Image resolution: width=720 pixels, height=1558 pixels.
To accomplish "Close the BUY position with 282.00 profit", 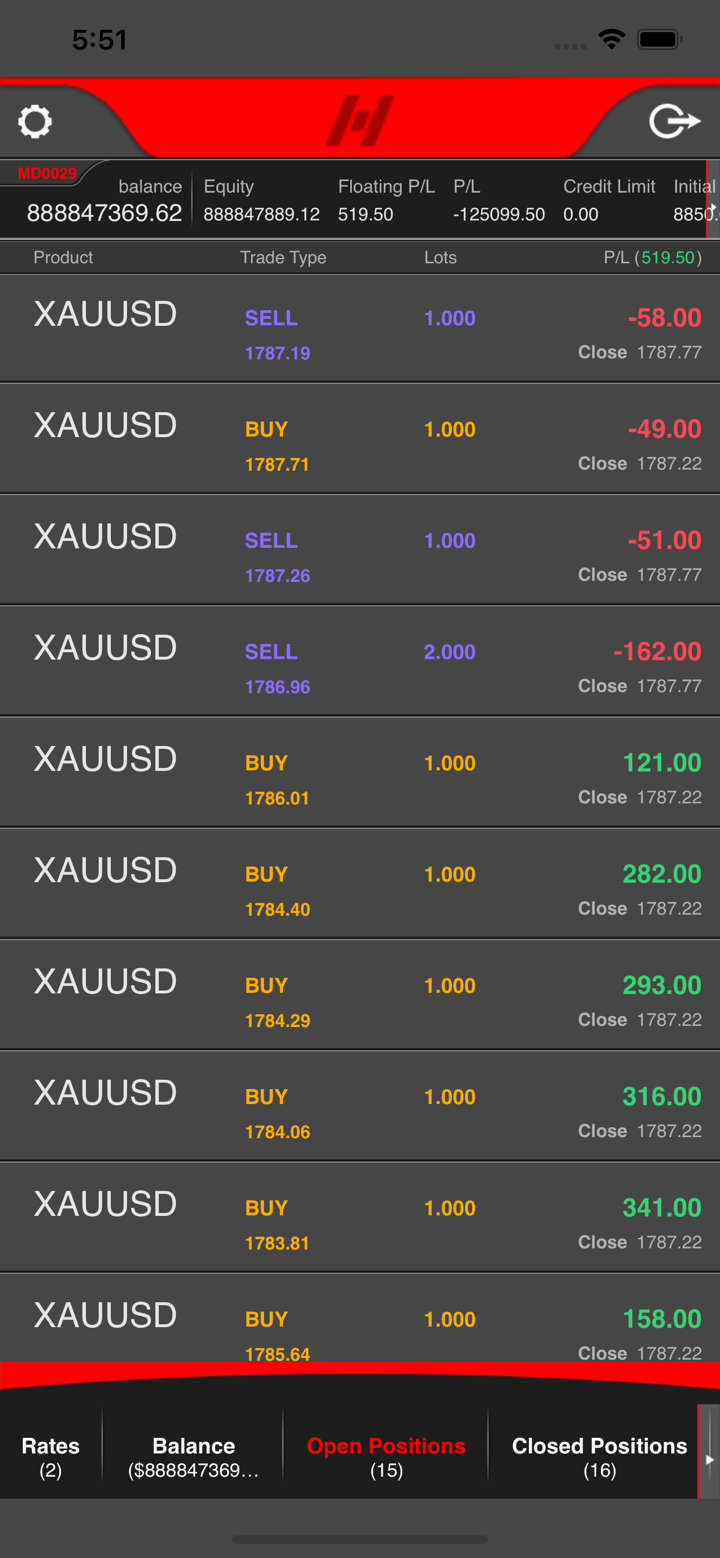I will (603, 908).
